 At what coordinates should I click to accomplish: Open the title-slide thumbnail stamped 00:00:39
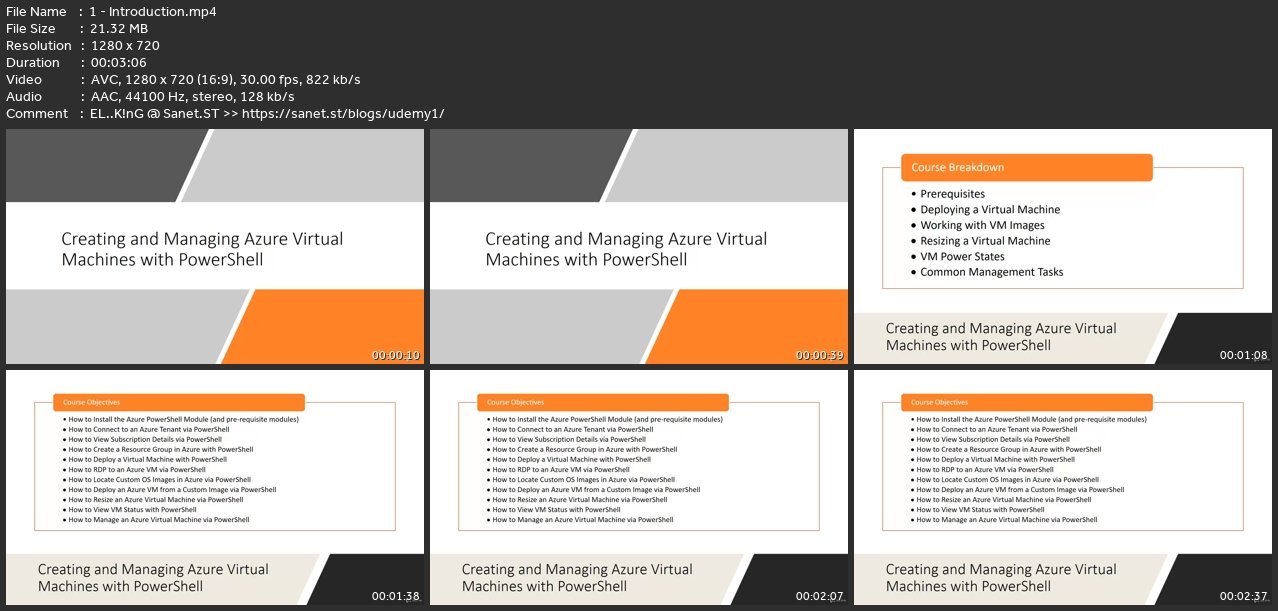(x=639, y=246)
